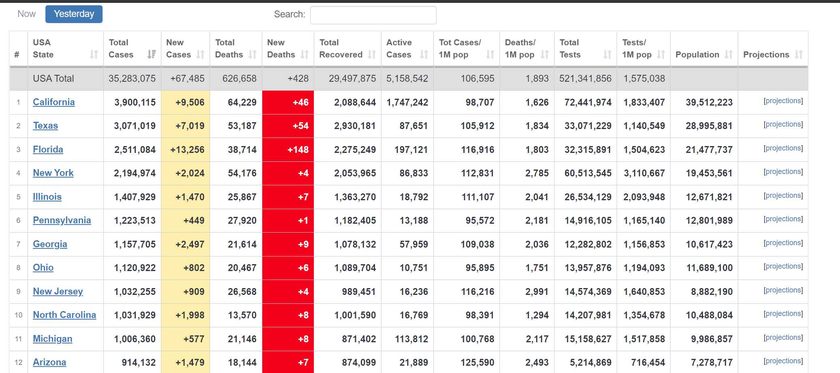840x373 pixels.
Task: Select Texas new deaths +54 cell
Action: click(288, 126)
